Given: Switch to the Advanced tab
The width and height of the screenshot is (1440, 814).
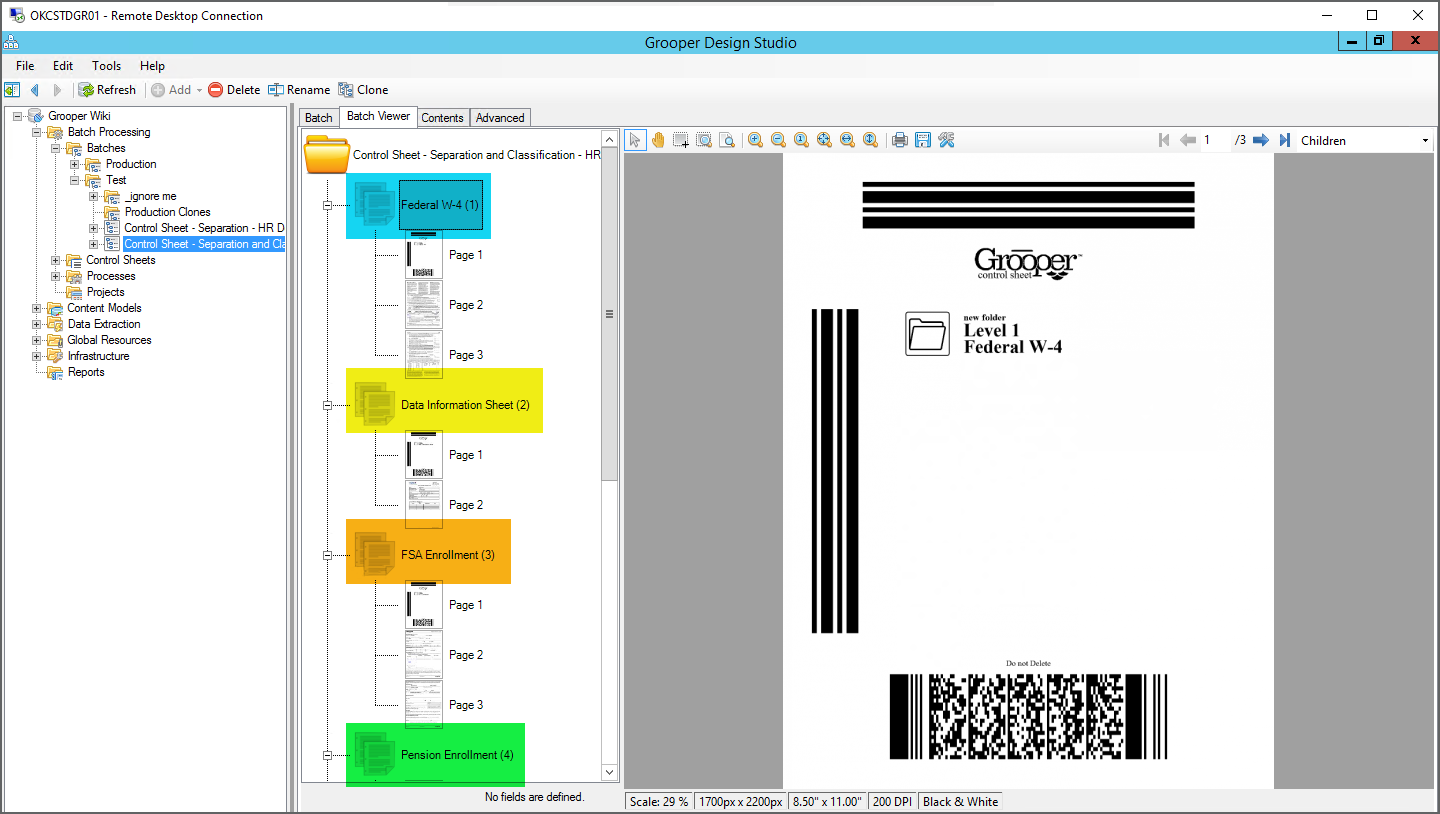Looking at the screenshot, I should 500,118.
